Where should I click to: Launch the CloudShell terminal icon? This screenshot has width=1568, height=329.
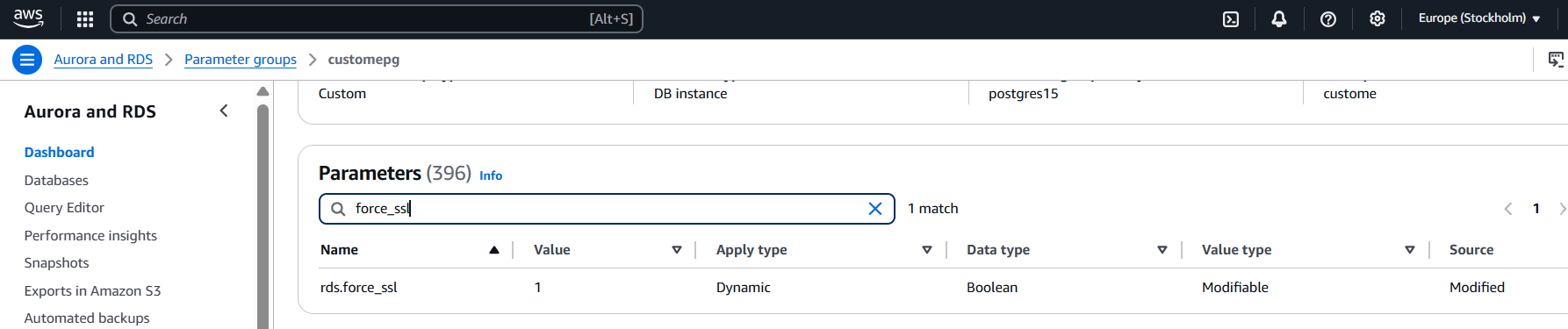point(1231,19)
